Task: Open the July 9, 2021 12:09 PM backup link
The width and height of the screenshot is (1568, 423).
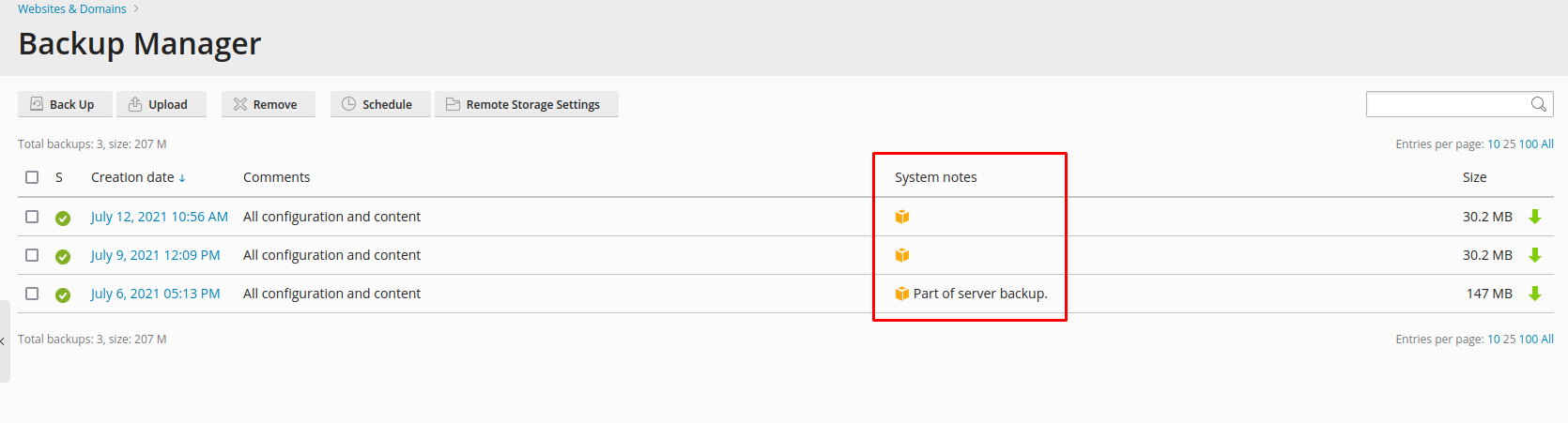Action: 155,255
